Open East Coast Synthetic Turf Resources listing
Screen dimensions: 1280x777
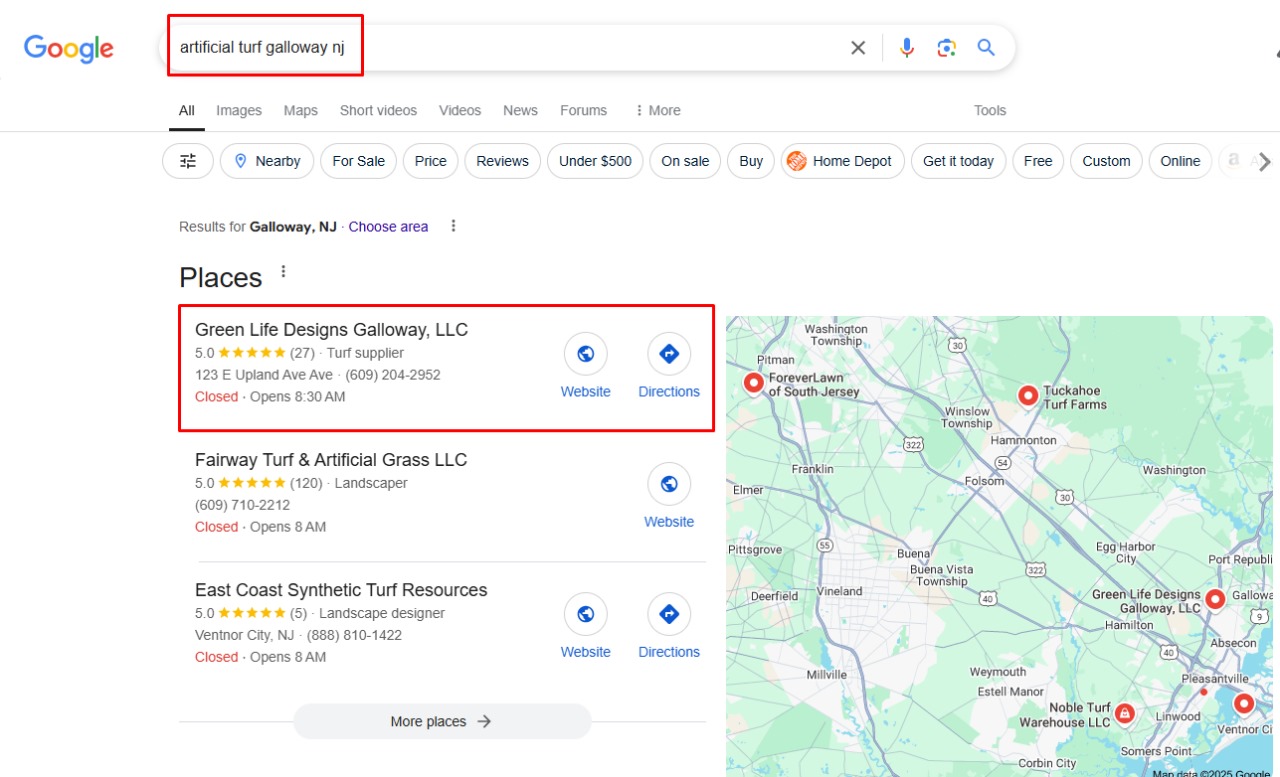pos(341,590)
